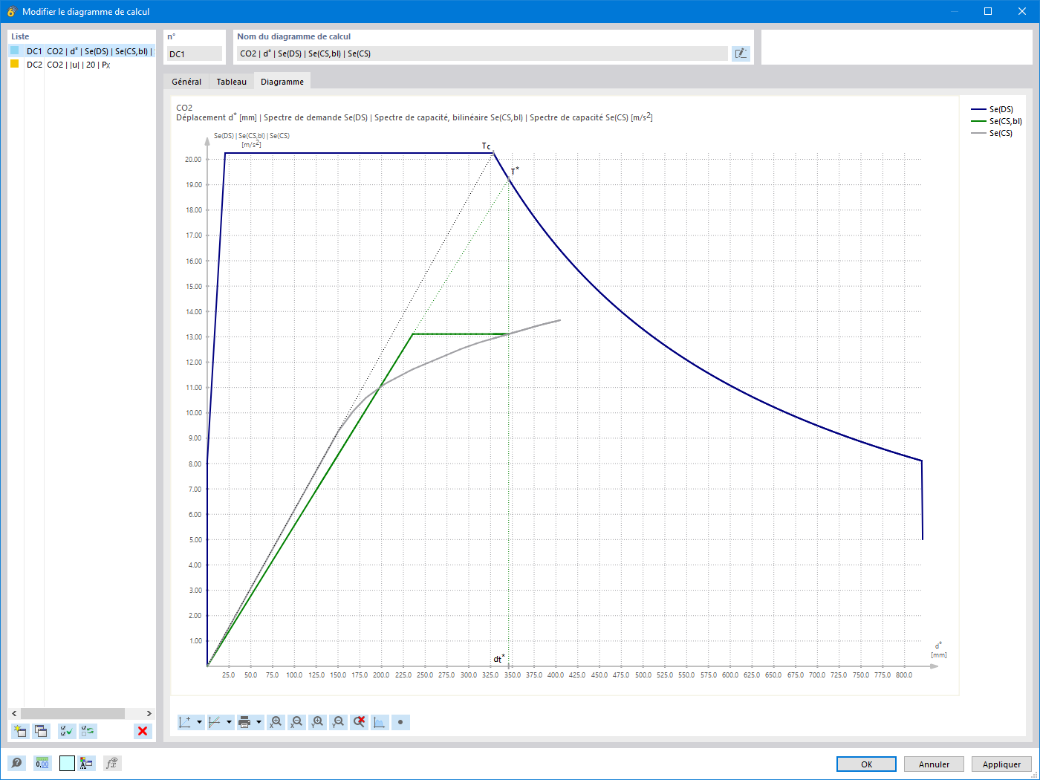Screen dimensions: 1040x780
Task: Click the Se(CS,bl) legend entry
Action: tap(996, 121)
